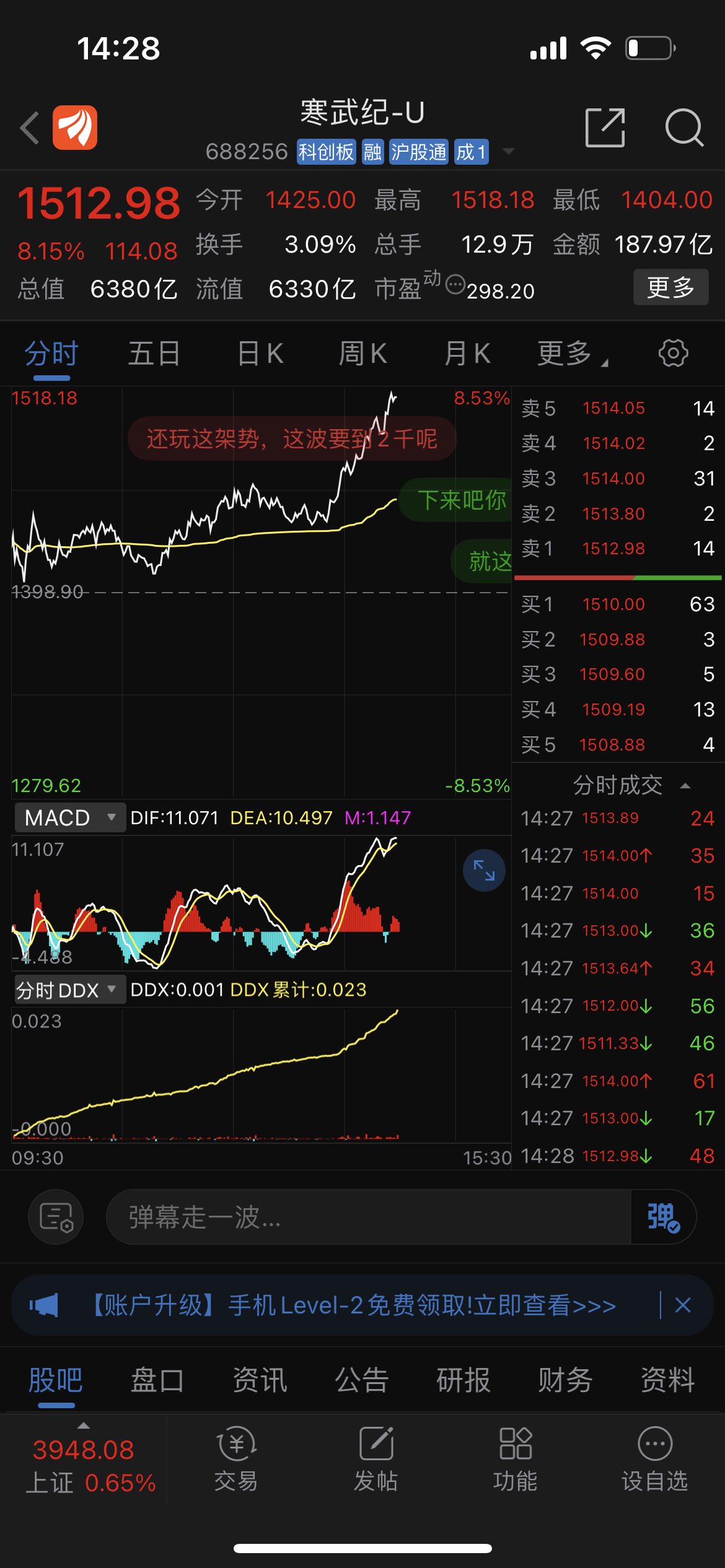Open stock search magnifier icon
Screen dimensions: 725x1568
(x=684, y=128)
